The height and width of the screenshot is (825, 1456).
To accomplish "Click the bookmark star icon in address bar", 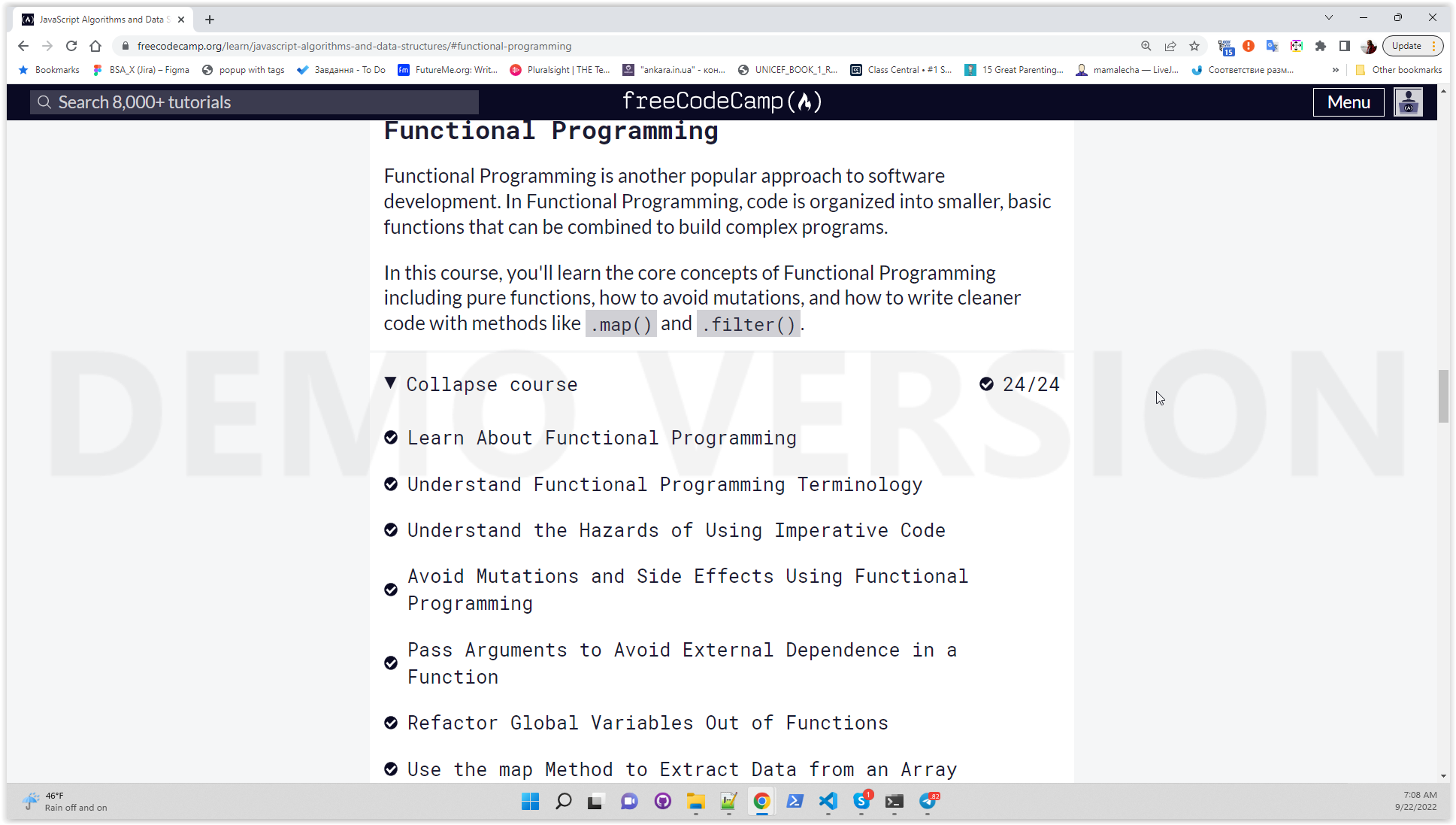I will pos(1195,46).
